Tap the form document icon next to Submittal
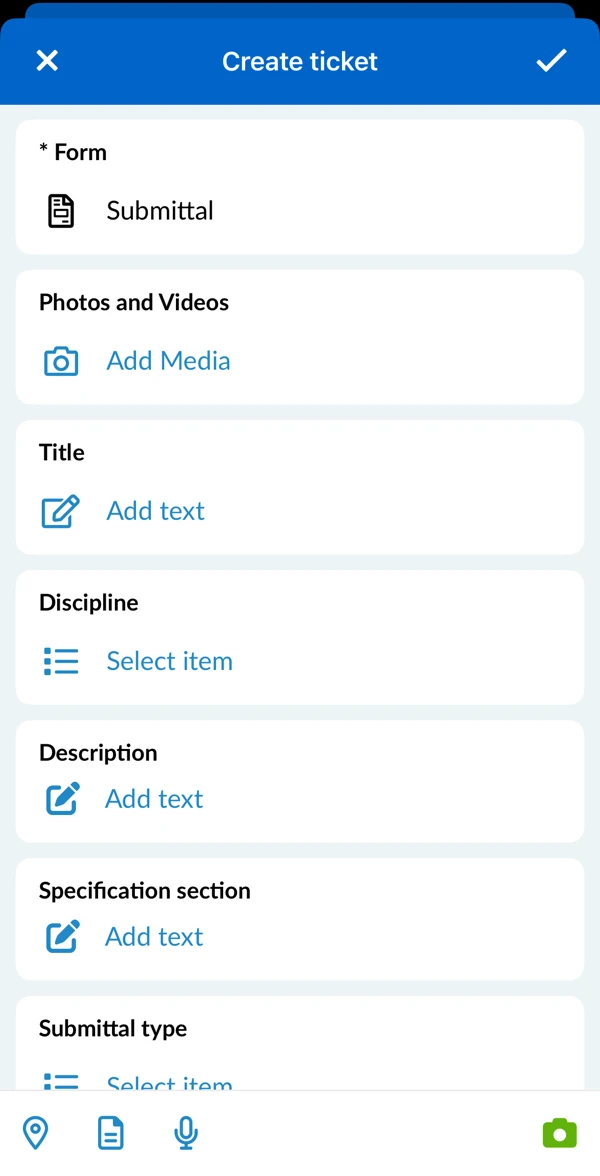The width and height of the screenshot is (600, 1176). click(61, 212)
